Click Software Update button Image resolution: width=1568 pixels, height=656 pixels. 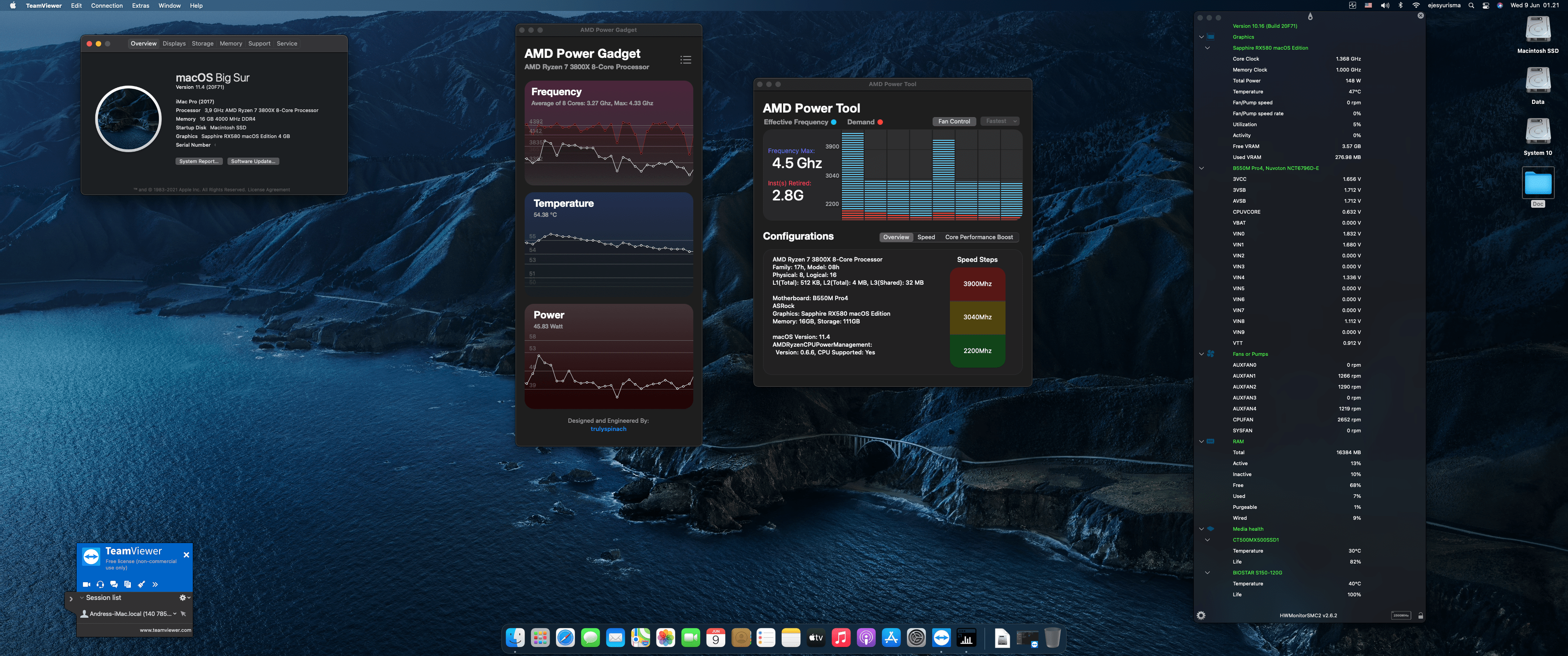pyautogui.click(x=254, y=161)
